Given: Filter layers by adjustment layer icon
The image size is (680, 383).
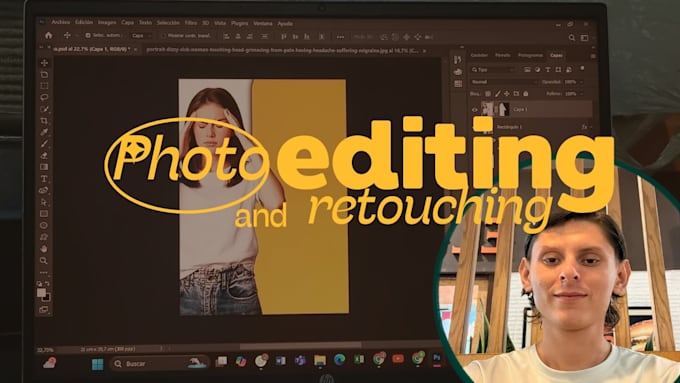Looking at the screenshot, I should click(538, 69).
